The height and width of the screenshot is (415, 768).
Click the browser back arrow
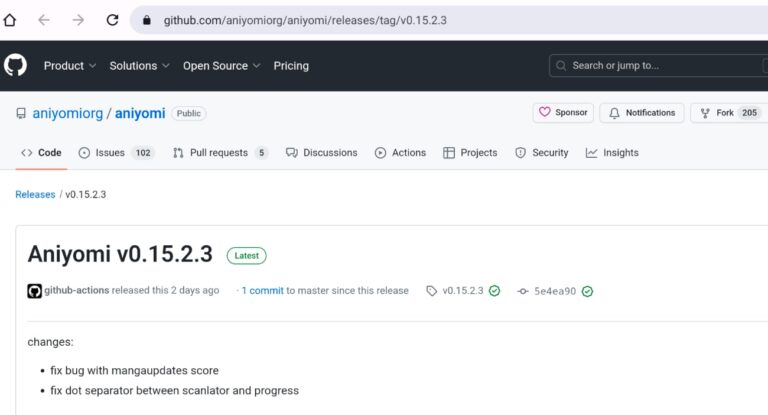(x=44, y=20)
